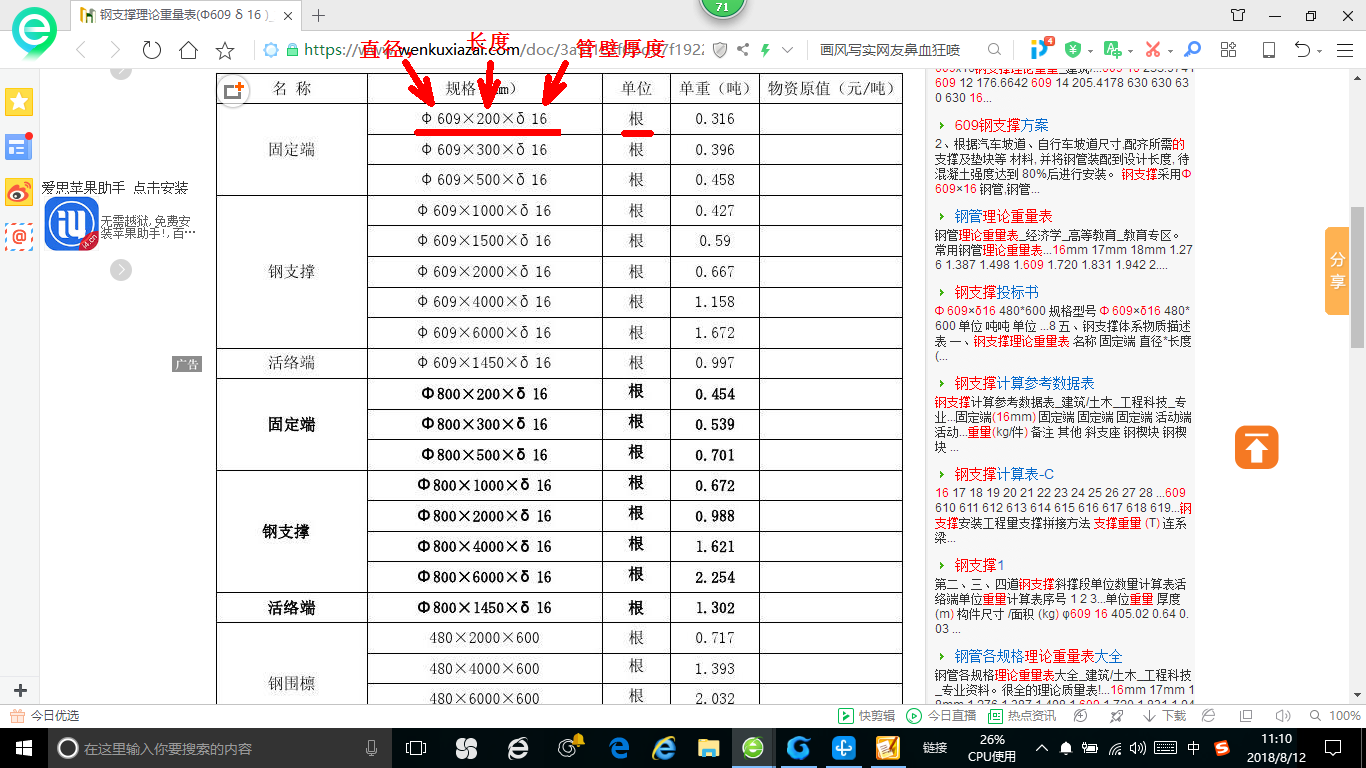Viewport: 1366px width, 768px height.
Task: Open the green translate extension icon
Action: pos(1111,50)
